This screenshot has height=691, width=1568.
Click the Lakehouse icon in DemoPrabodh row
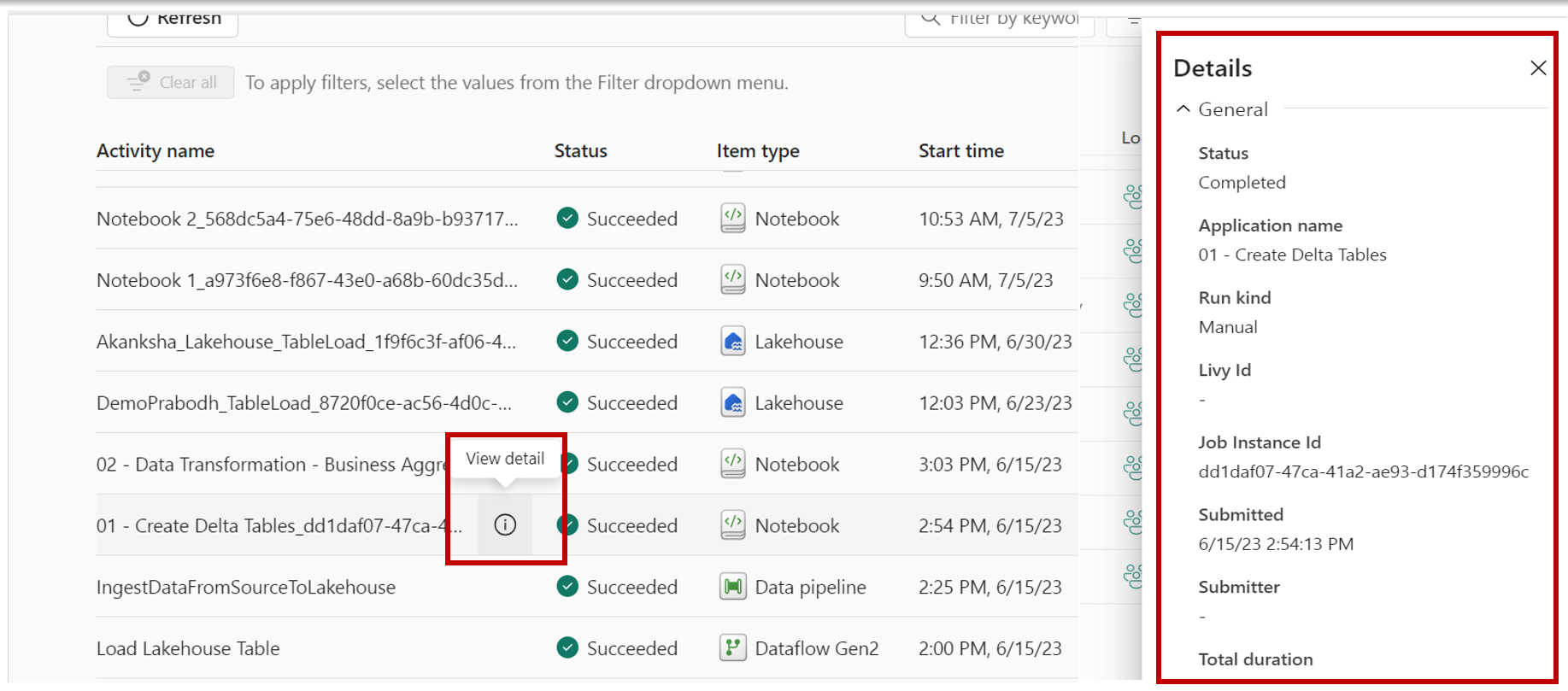tap(732, 403)
